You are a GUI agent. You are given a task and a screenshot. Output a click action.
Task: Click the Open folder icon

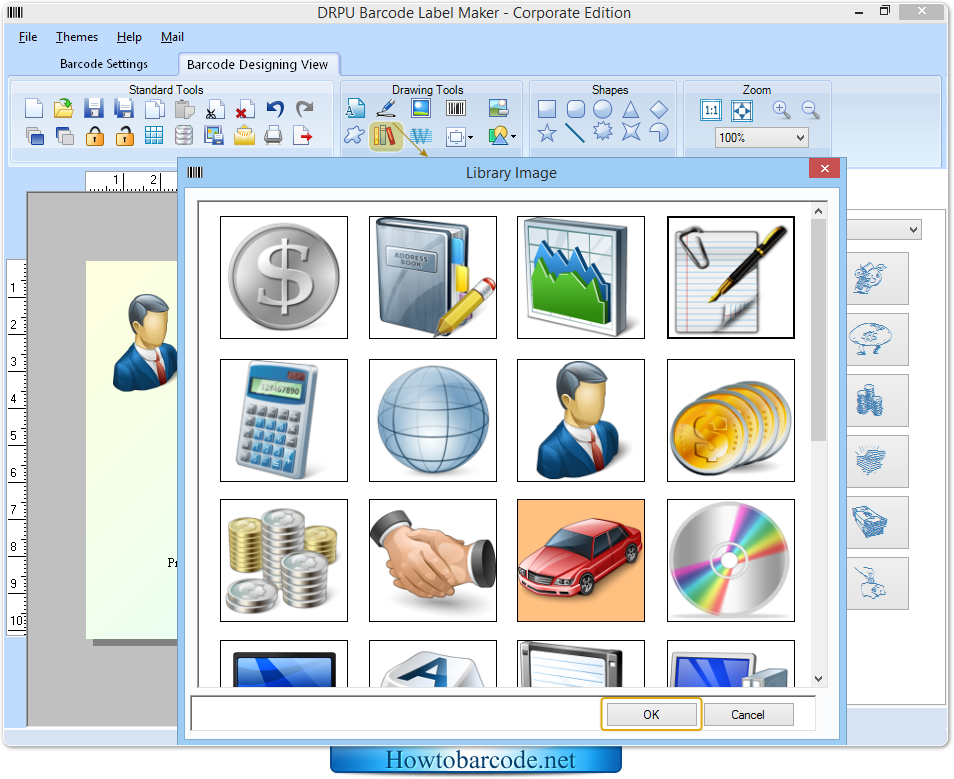(x=64, y=109)
